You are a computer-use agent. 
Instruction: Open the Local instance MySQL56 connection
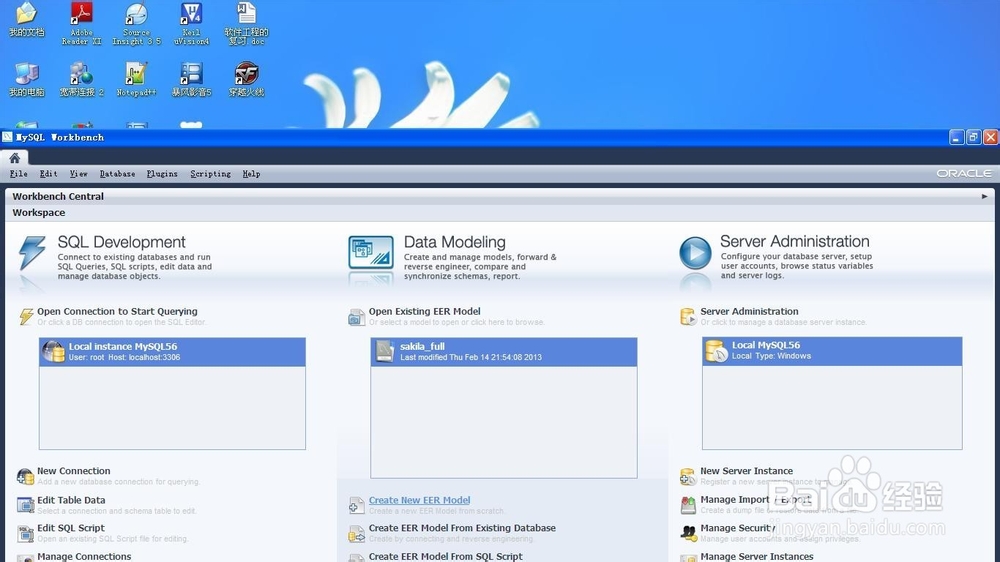coord(172,351)
